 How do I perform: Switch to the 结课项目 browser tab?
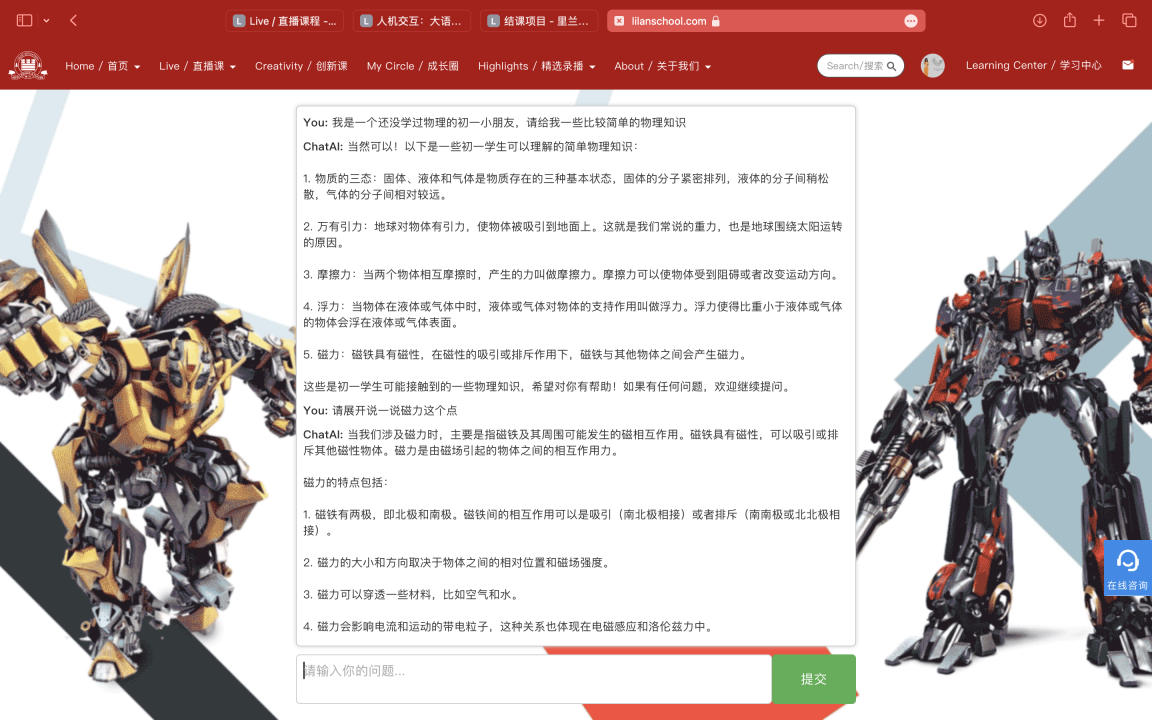[x=539, y=21]
